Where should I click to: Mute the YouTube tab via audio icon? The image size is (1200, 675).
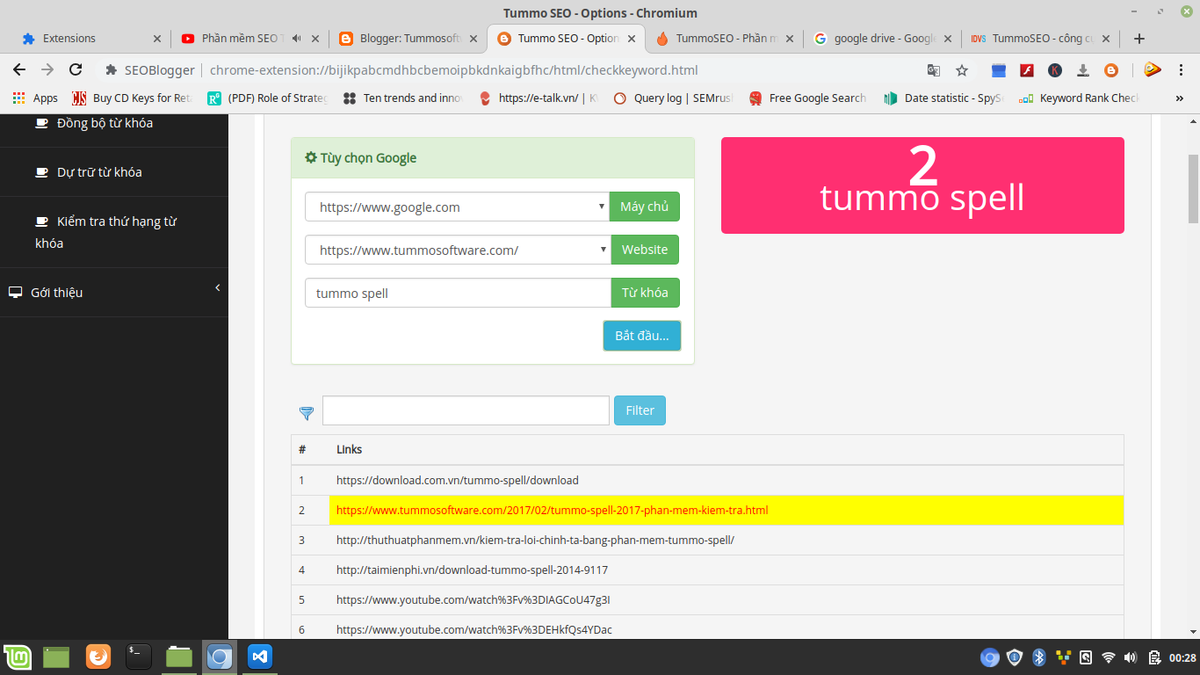tap(299, 39)
